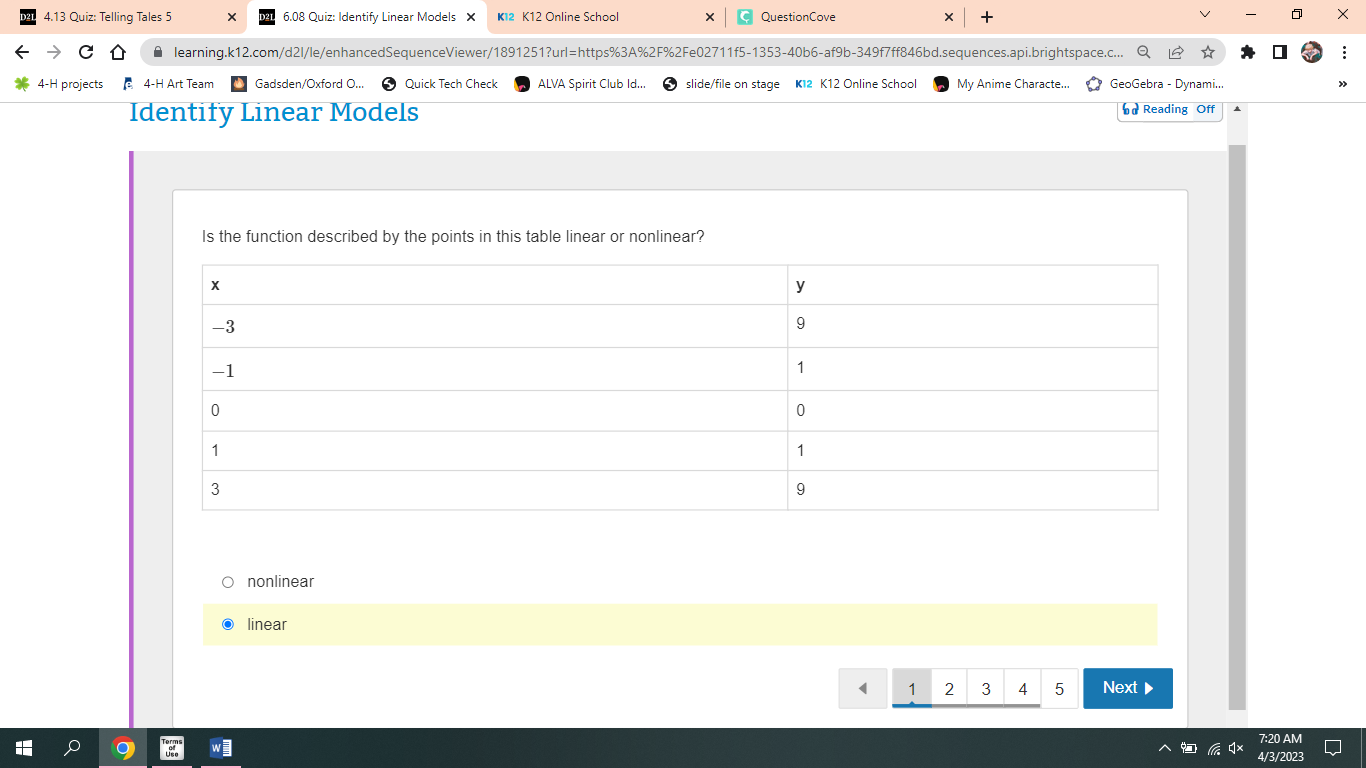Open the GeoGebra bookmark
Screen dimensions: 1366x768
(1155, 84)
